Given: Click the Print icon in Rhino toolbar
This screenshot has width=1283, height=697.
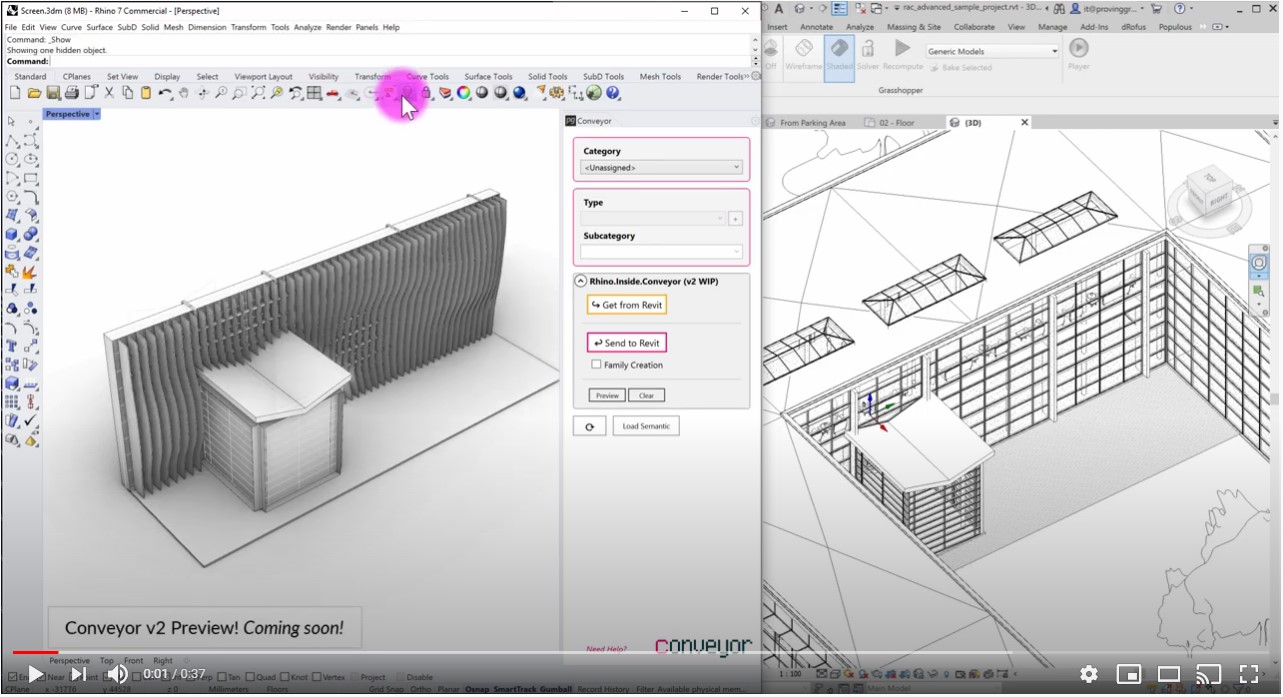Looking at the screenshot, I should click(72, 93).
